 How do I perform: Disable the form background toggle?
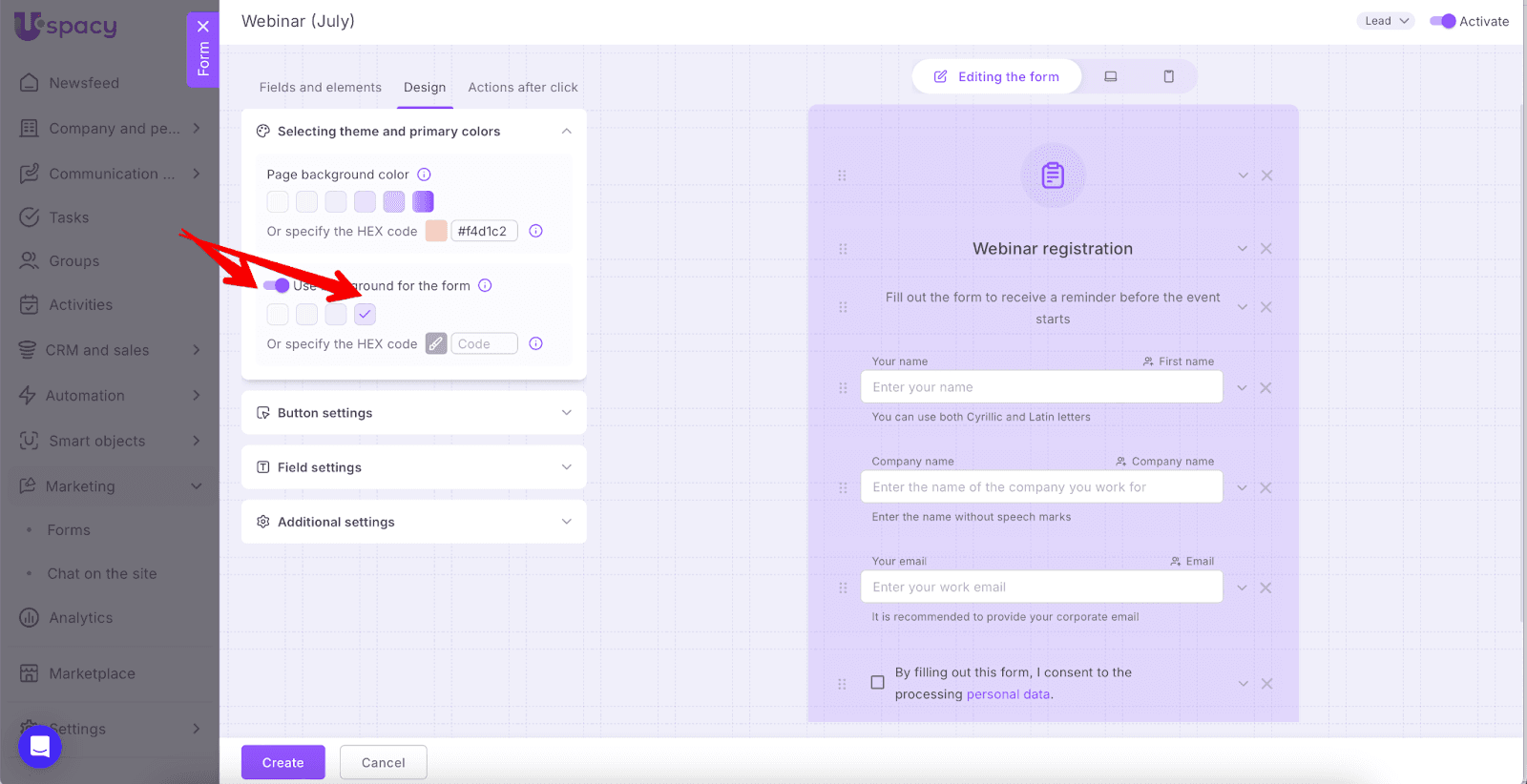276,286
